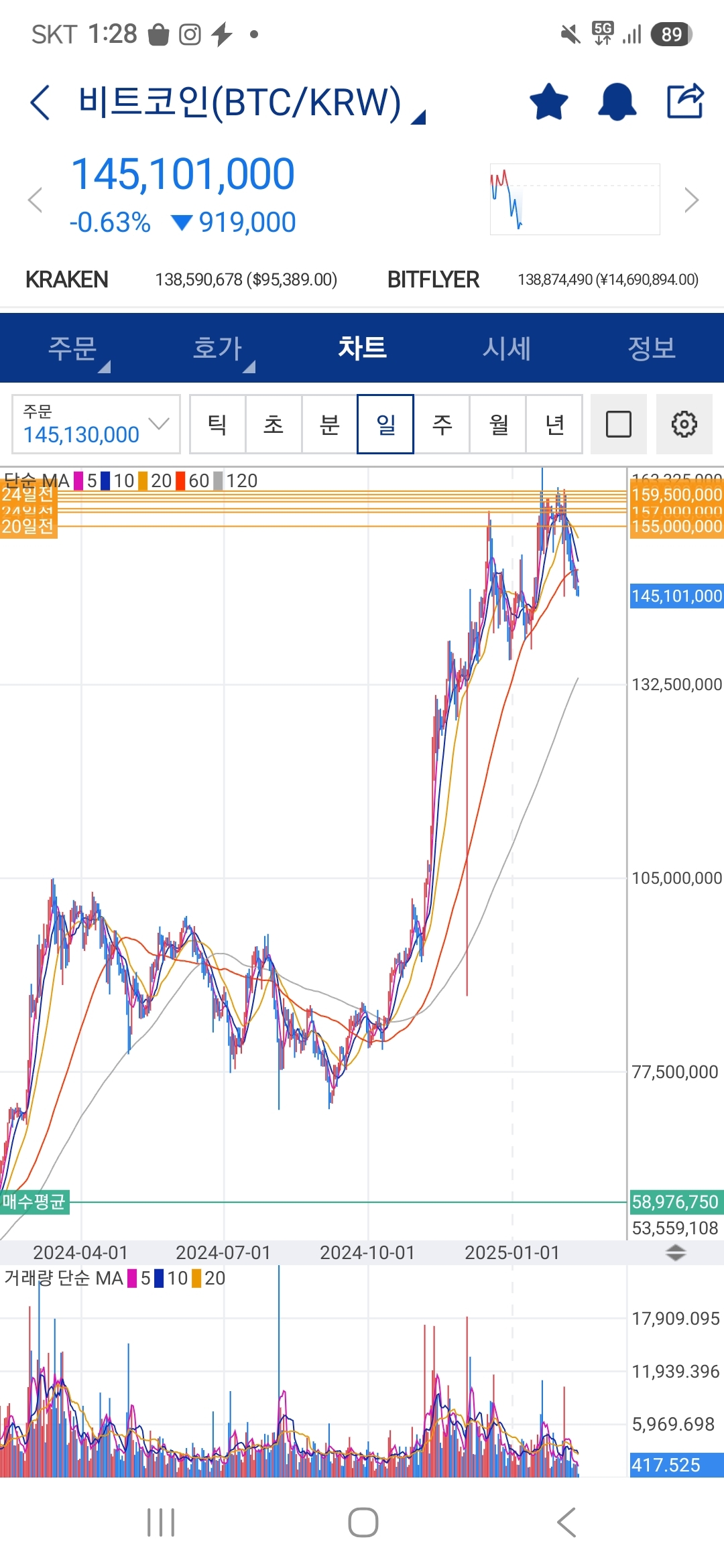Screen dimensions: 724x1568
Task: Open market selector triangle after BTC/KRW
Action: 418,118
